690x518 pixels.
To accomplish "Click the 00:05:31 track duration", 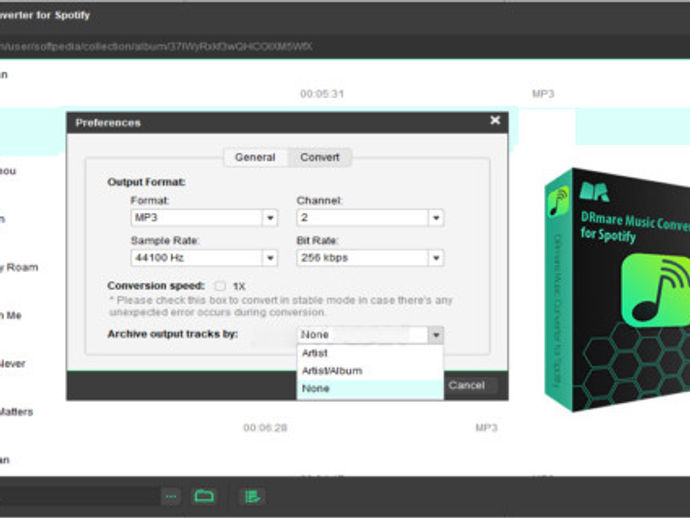I will [x=322, y=94].
